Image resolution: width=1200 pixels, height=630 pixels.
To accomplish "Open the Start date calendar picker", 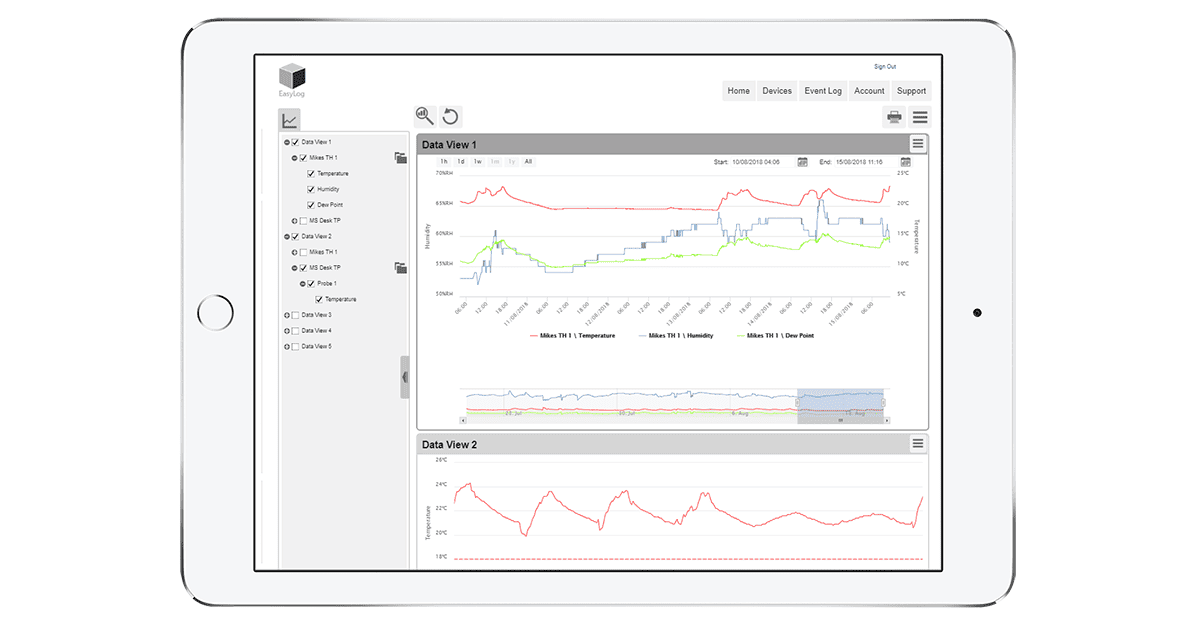I will click(802, 161).
